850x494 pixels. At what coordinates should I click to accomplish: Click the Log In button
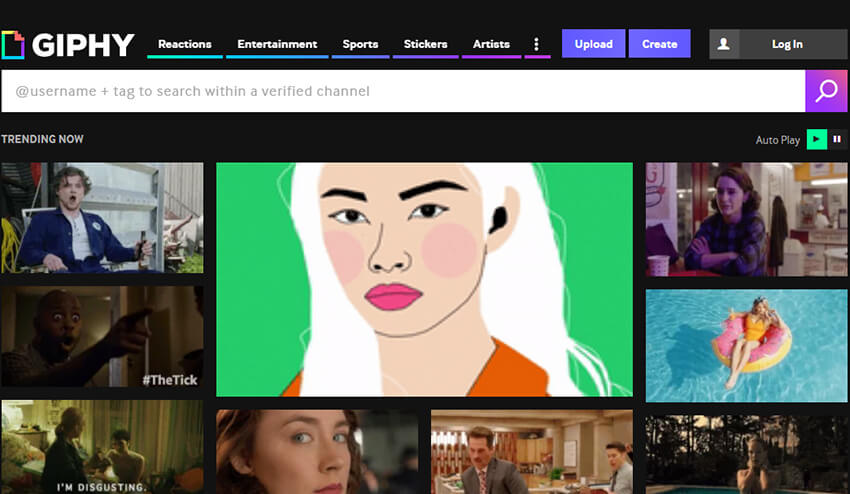[x=787, y=44]
